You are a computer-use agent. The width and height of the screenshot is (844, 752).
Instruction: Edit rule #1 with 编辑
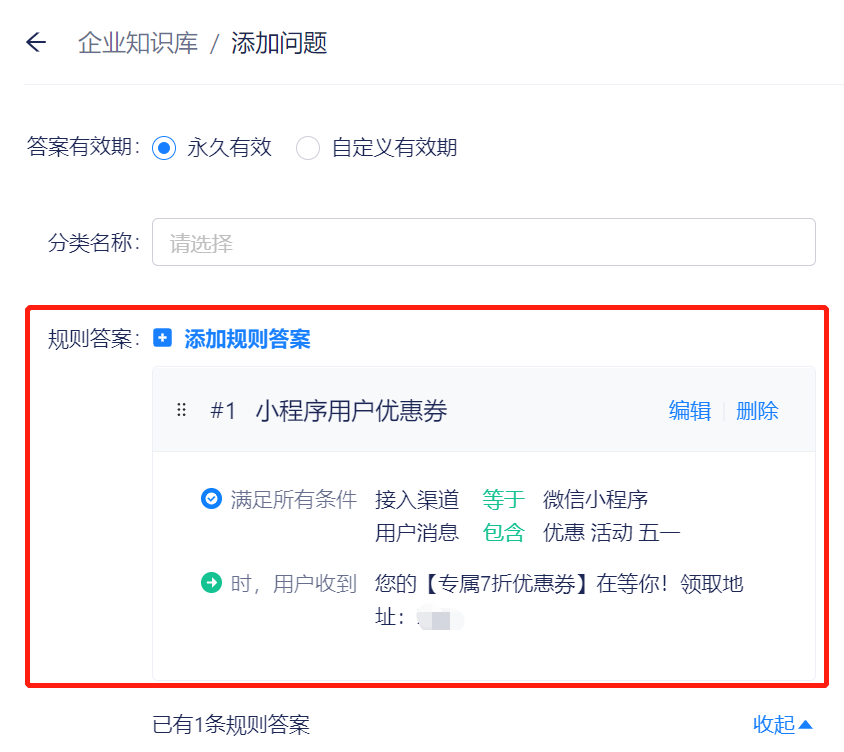(690, 411)
